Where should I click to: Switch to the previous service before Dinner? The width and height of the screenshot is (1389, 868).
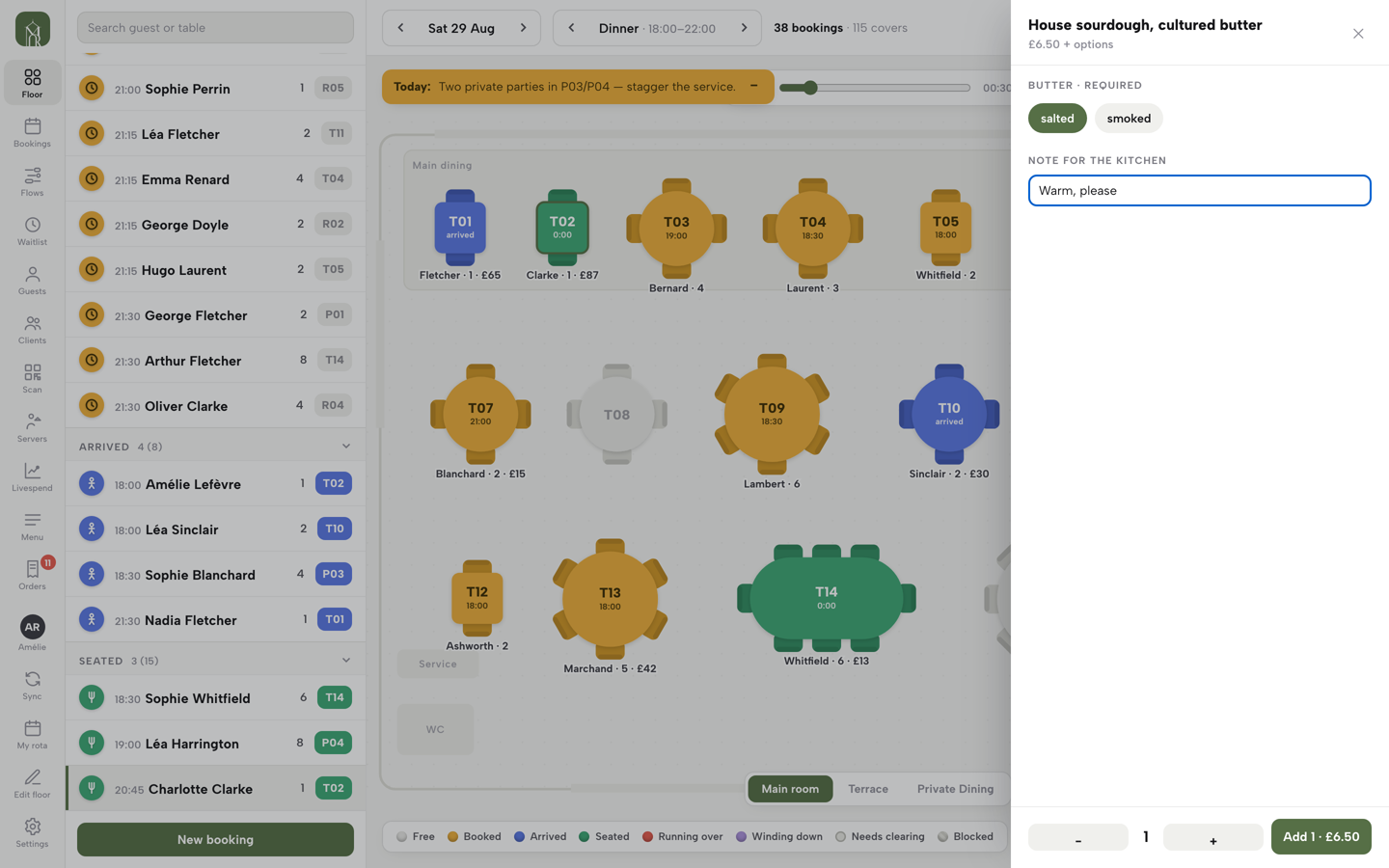571,28
